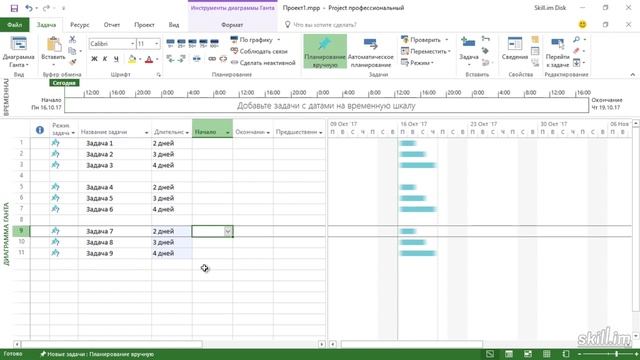640x360 pixels.
Task: Open the Calibri font name dropdown
Action: click(133, 44)
